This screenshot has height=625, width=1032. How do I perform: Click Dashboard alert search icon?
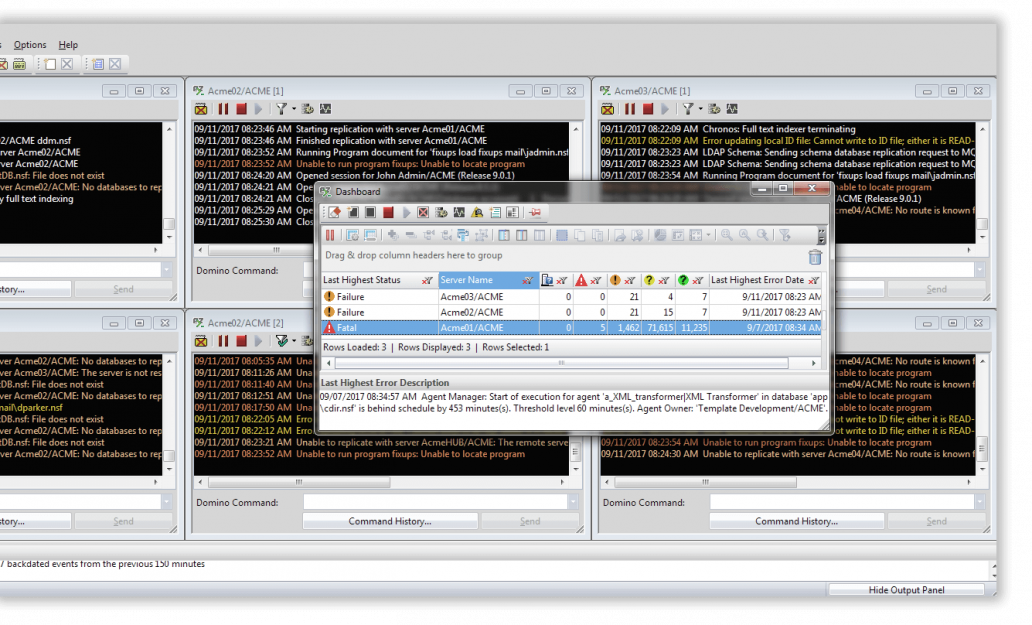pyautogui.click(x=477, y=212)
